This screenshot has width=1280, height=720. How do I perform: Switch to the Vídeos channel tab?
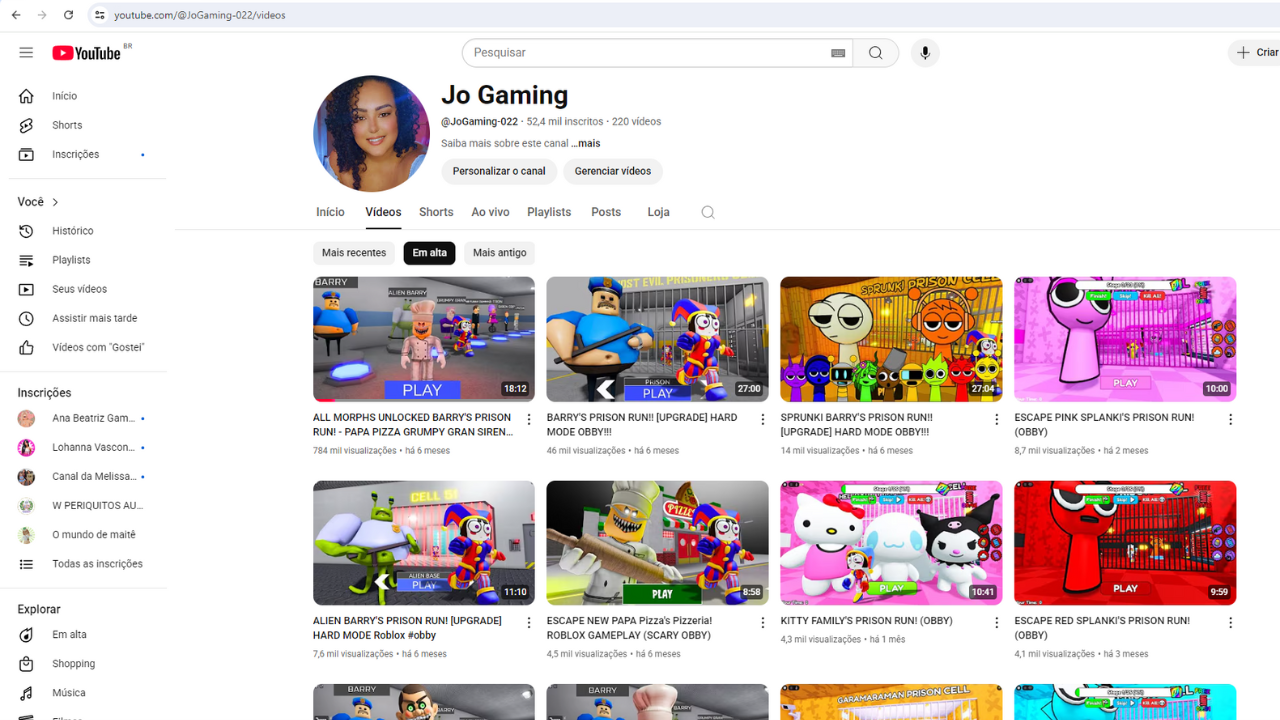pyautogui.click(x=383, y=212)
